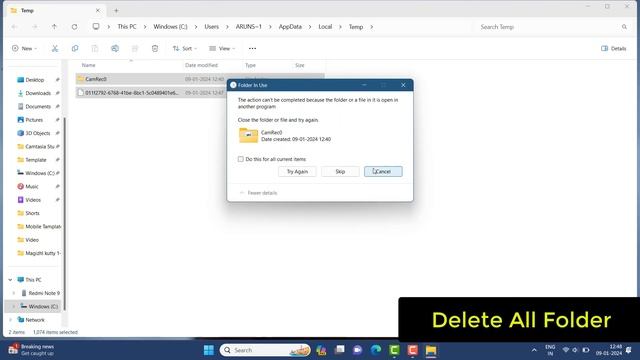
Task: Go forward with the Forward arrow
Action: point(35,27)
